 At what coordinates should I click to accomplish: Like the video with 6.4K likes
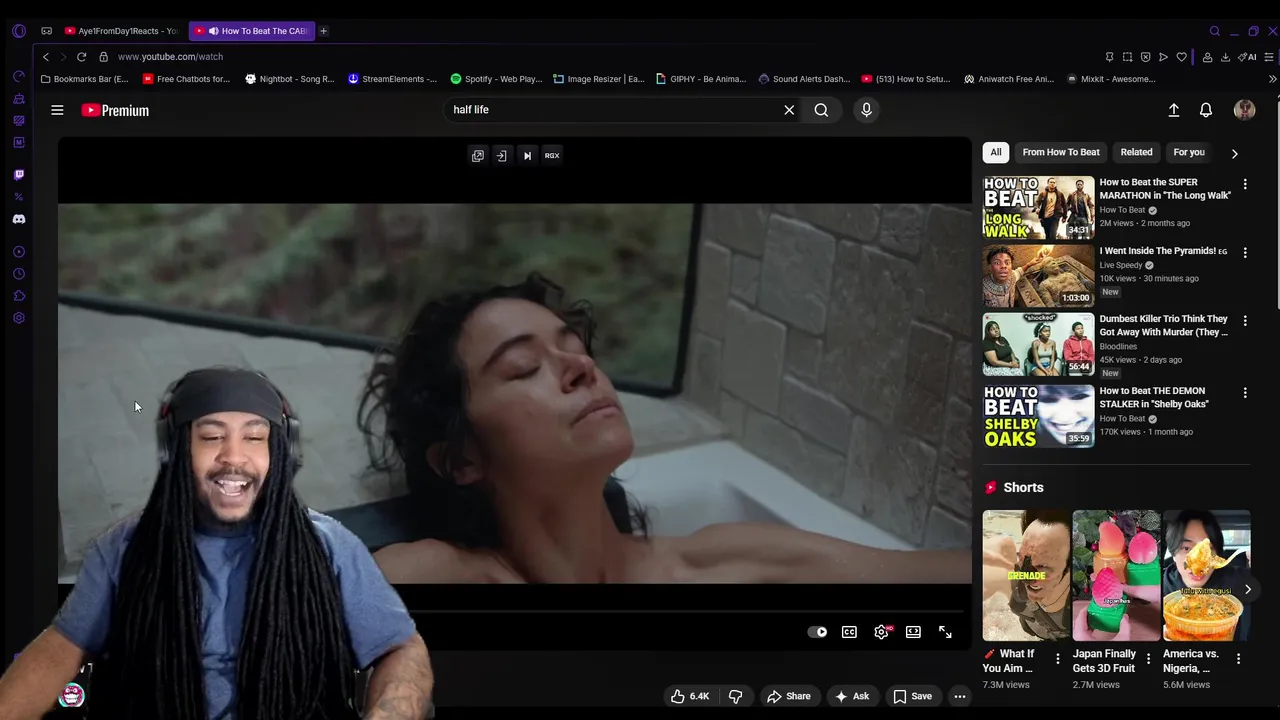[689, 696]
